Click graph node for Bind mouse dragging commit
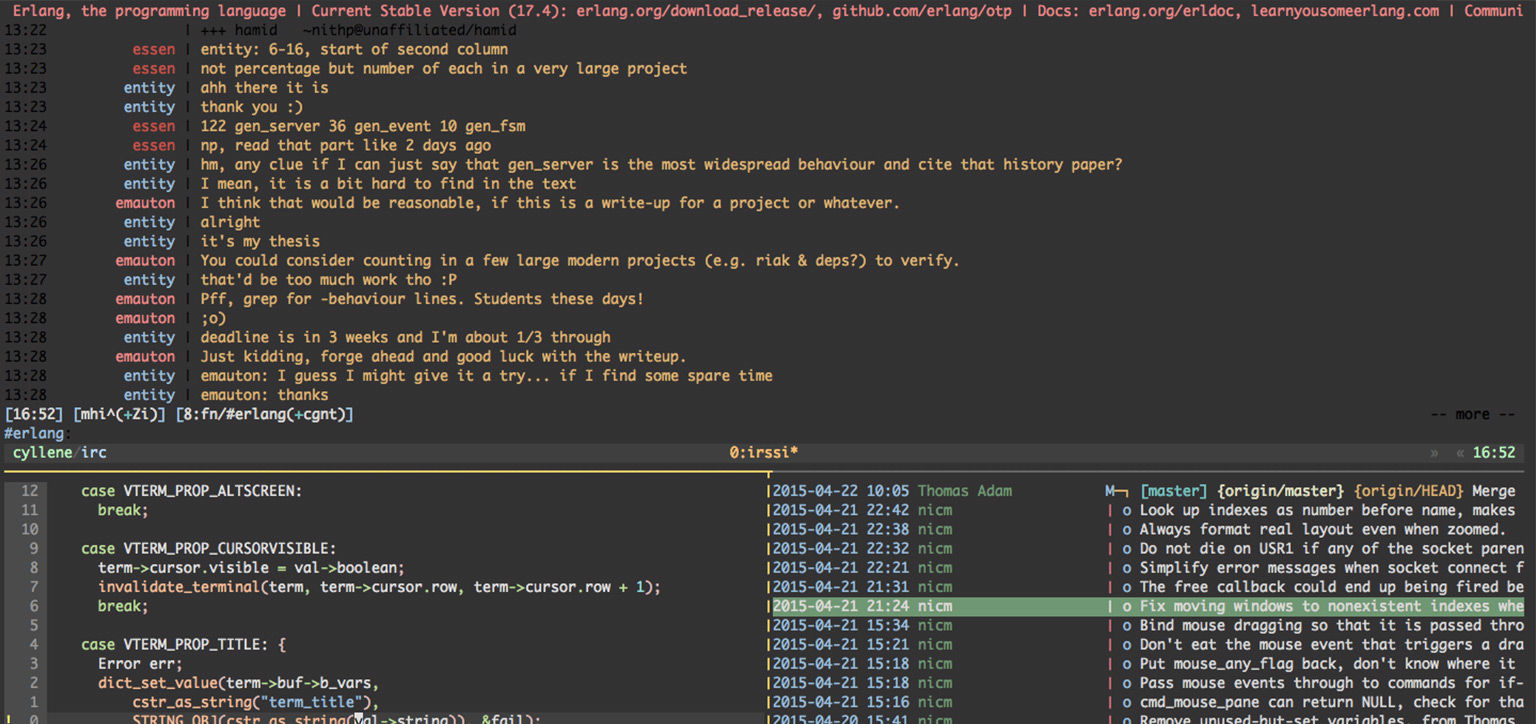 (1127, 625)
